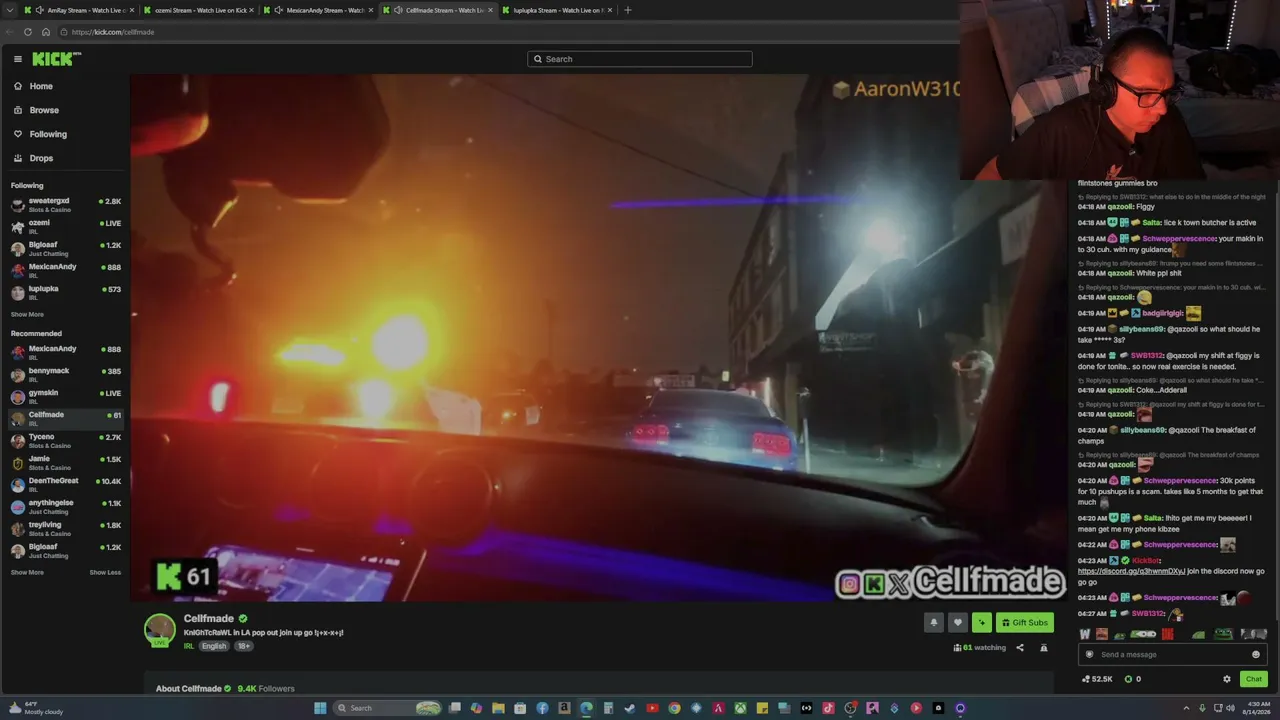Open treyliving recommended channel
Screen dimensions: 1280x720
coord(65,529)
